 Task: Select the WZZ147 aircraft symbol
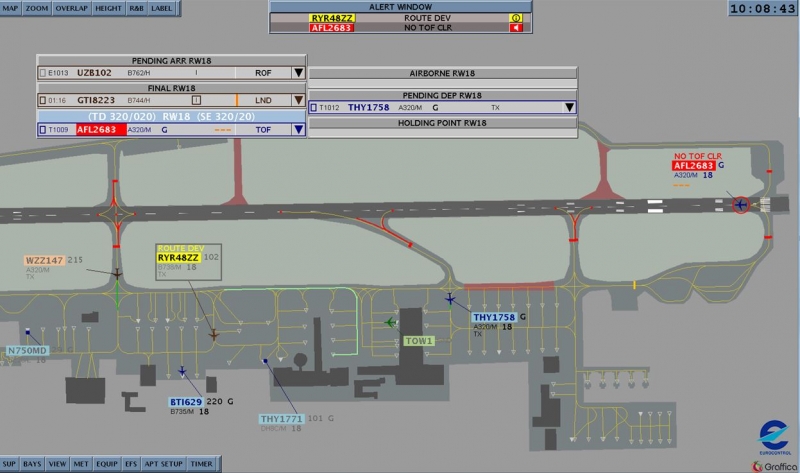click(x=117, y=272)
